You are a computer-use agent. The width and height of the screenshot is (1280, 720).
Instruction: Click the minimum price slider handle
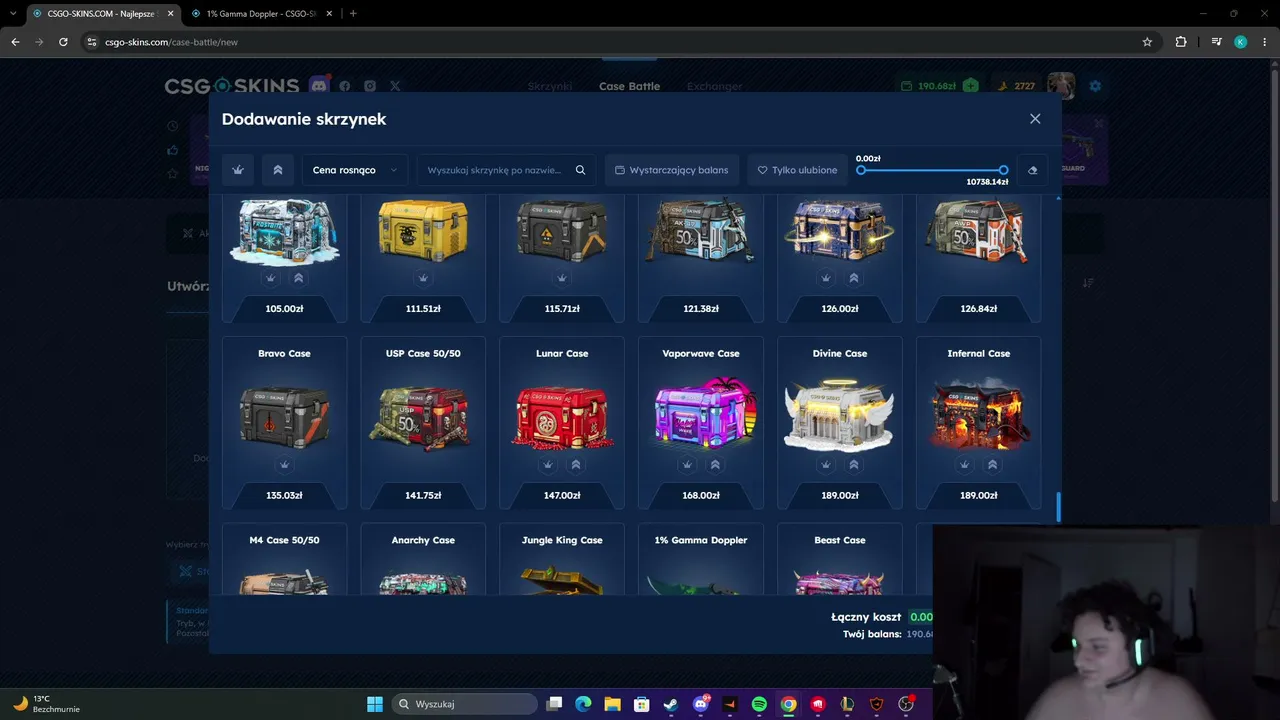(x=861, y=171)
